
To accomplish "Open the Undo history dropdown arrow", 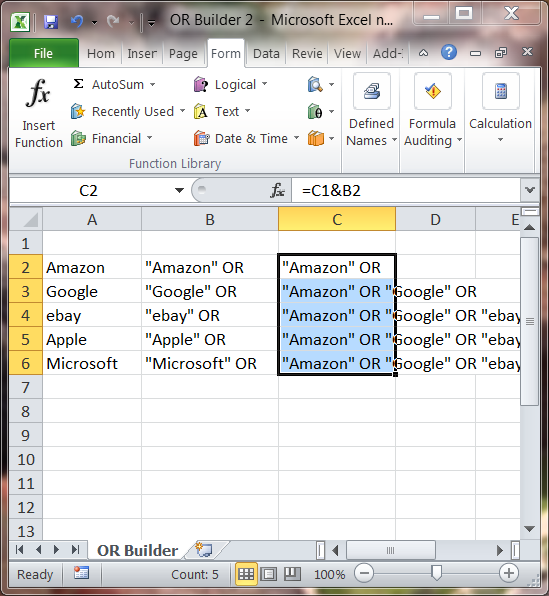I will [94, 23].
